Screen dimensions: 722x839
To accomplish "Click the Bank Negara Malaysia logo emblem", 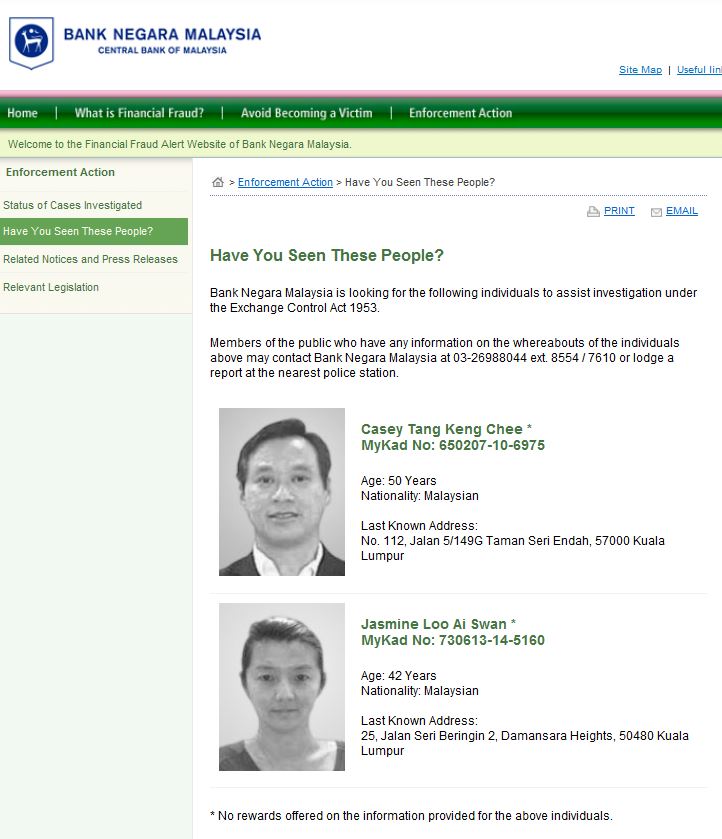I will [x=32, y=43].
